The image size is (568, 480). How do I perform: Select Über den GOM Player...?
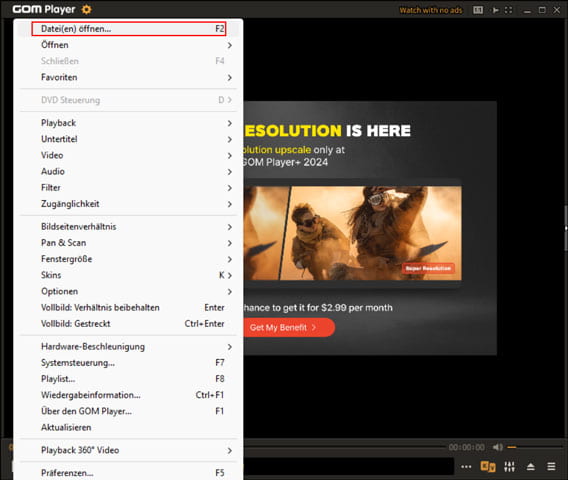pos(129,411)
